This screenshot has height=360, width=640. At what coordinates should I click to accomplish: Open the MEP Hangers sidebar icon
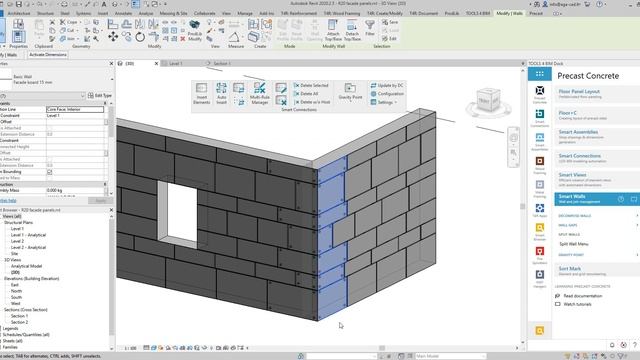click(x=540, y=278)
